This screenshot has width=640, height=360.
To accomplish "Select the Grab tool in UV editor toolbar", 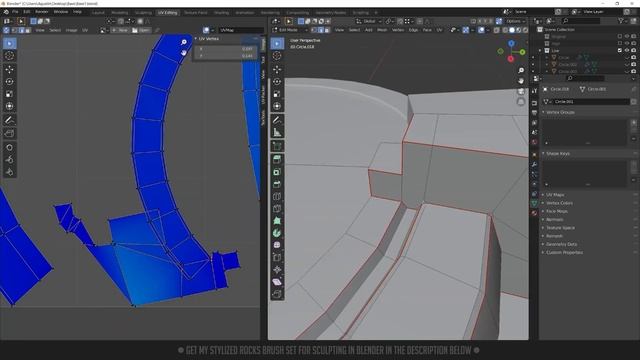I will [x=9, y=147].
